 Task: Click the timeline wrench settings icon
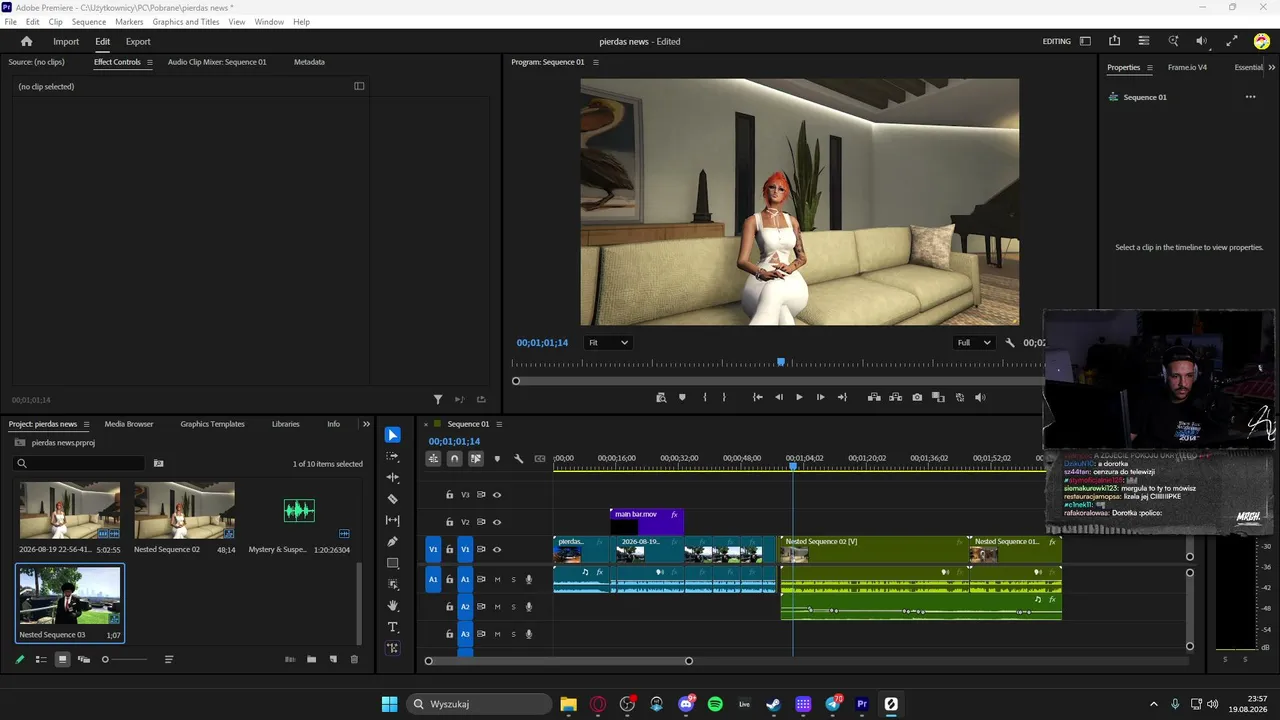[x=518, y=459]
